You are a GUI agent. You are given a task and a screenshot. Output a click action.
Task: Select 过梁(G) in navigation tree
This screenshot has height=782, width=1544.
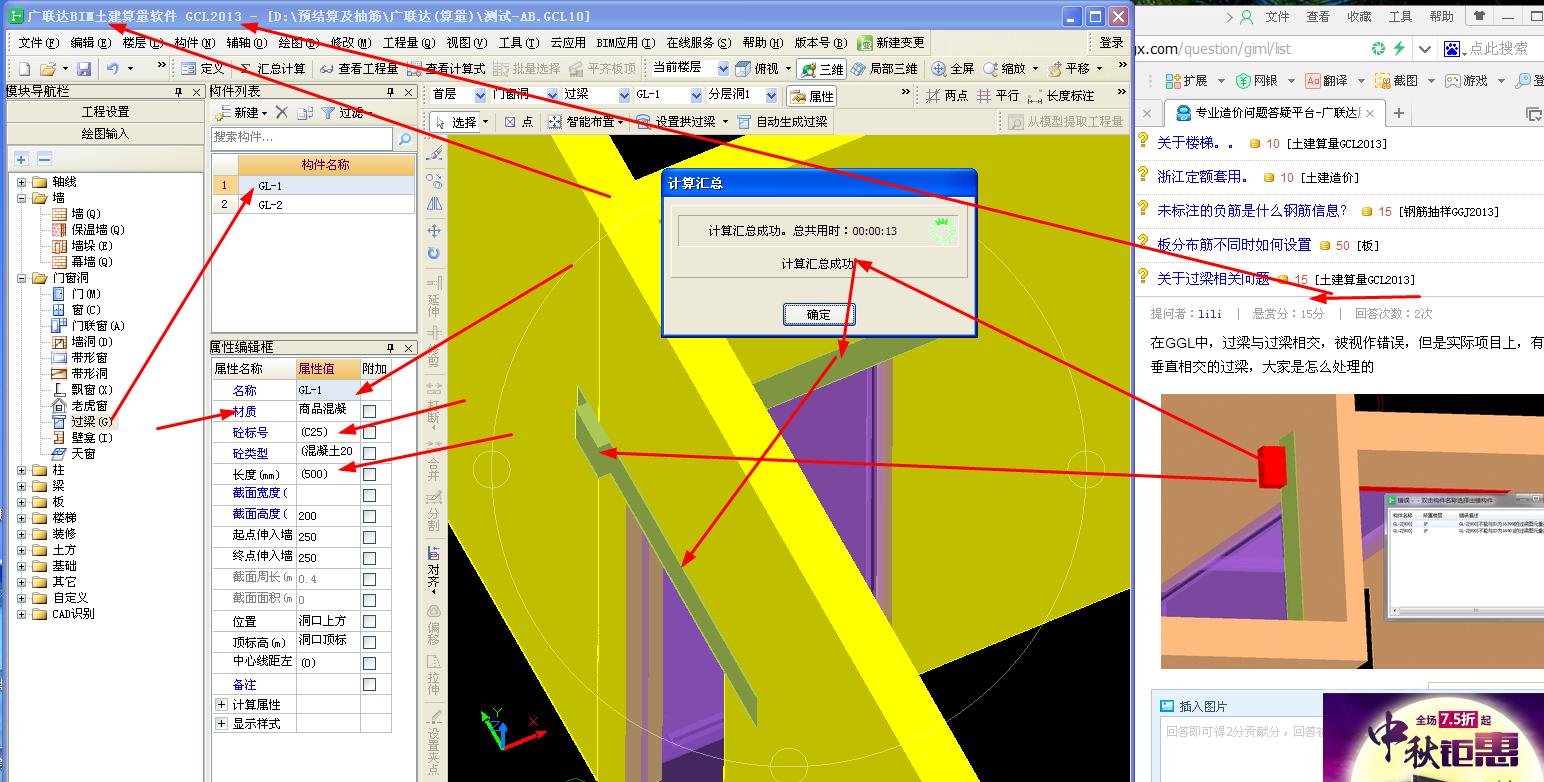(92, 422)
